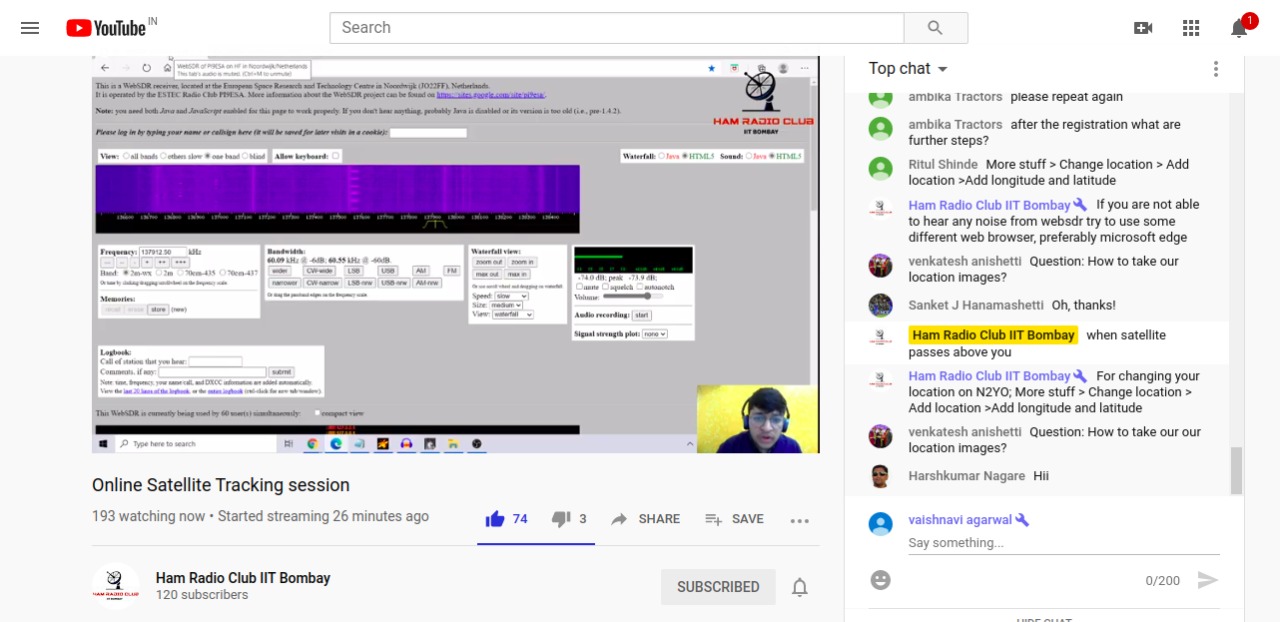Open the Ham Radio Club channel avatar

[116, 586]
